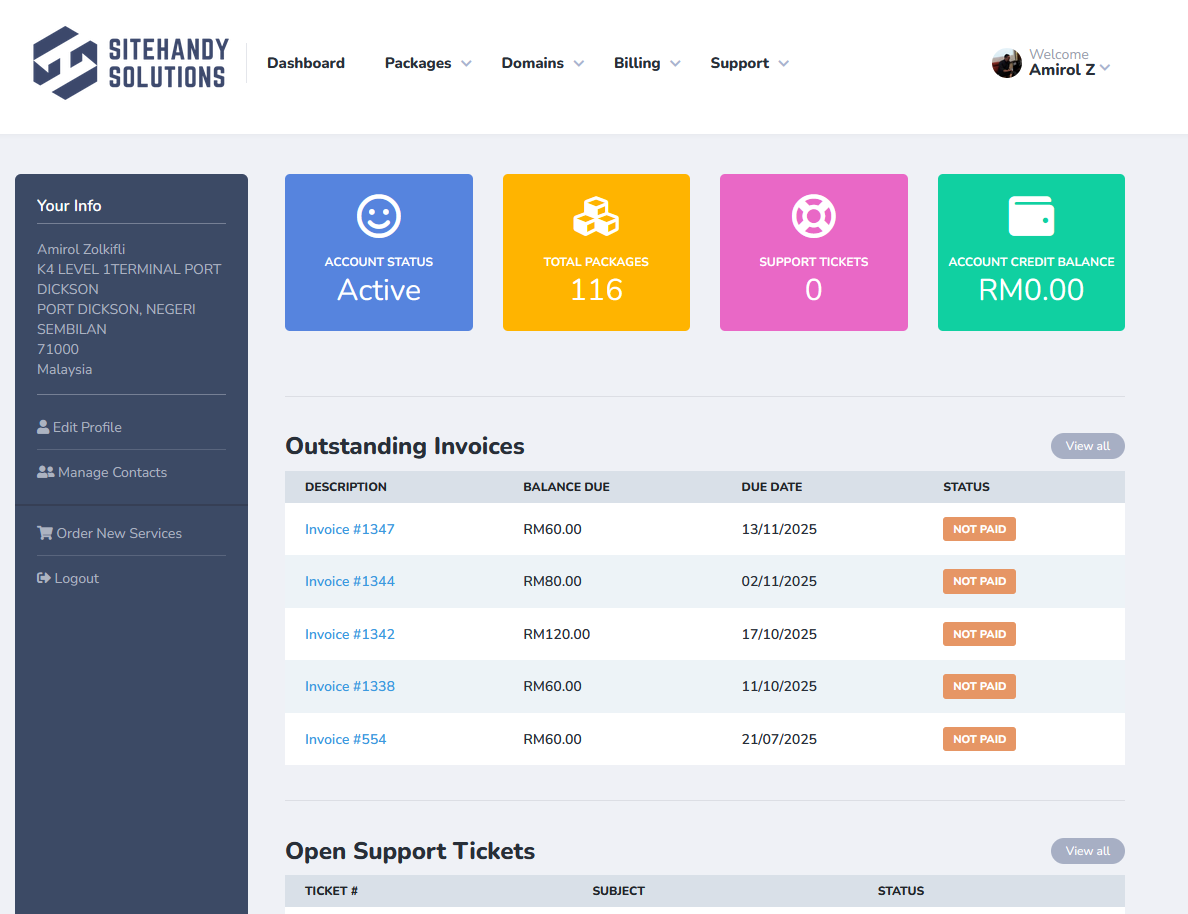
Task: Click the Sitehandy Solutions logo
Action: 130,62
